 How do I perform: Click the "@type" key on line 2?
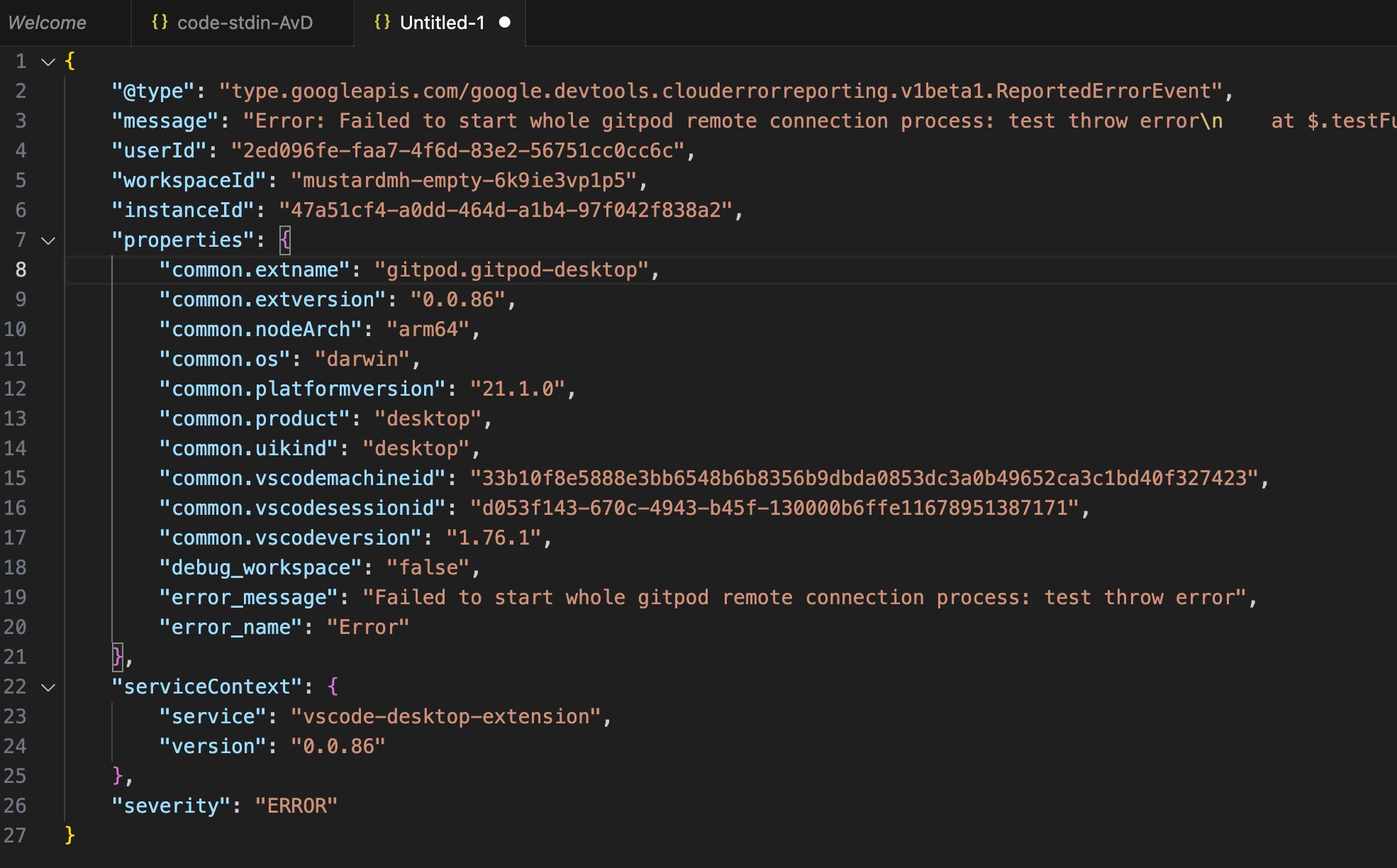152,91
